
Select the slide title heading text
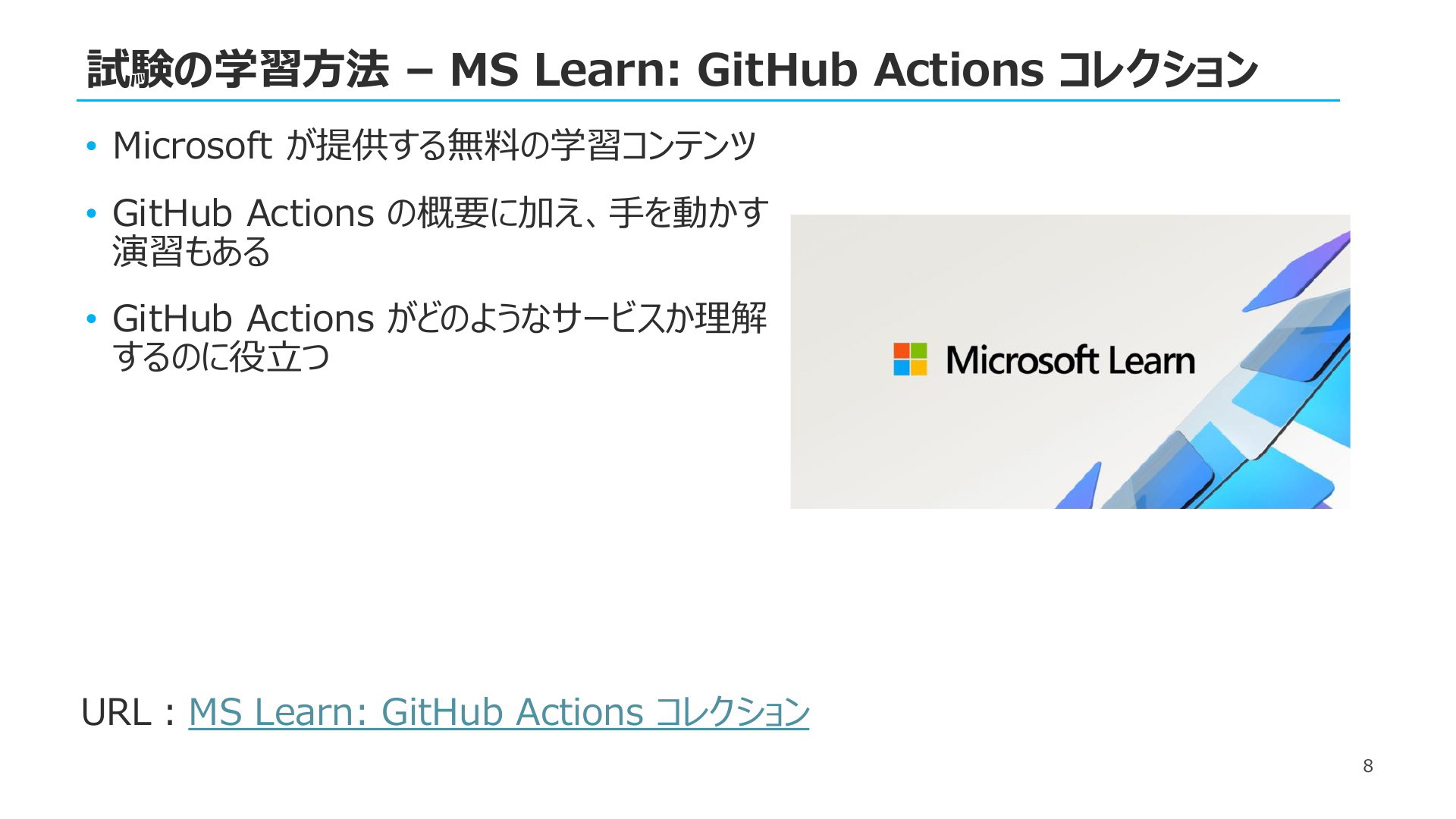(x=673, y=70)
